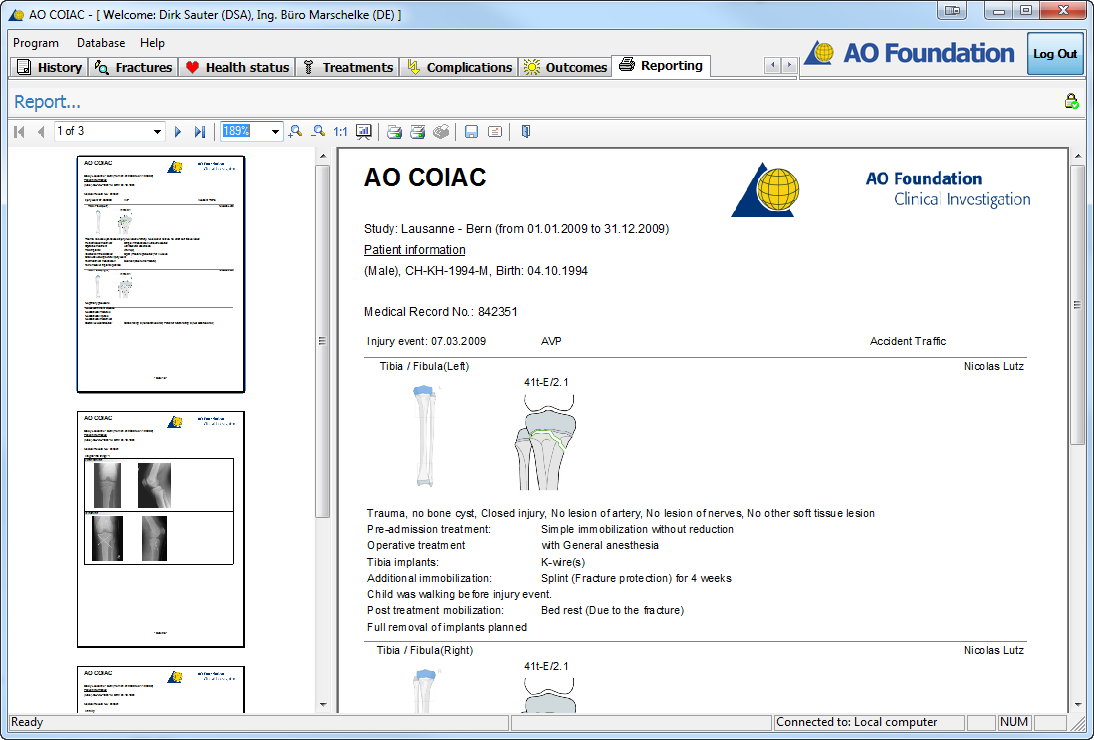Select page 2 thumbnail with X-rays
1094x740 pixels.
click(160, 529)
